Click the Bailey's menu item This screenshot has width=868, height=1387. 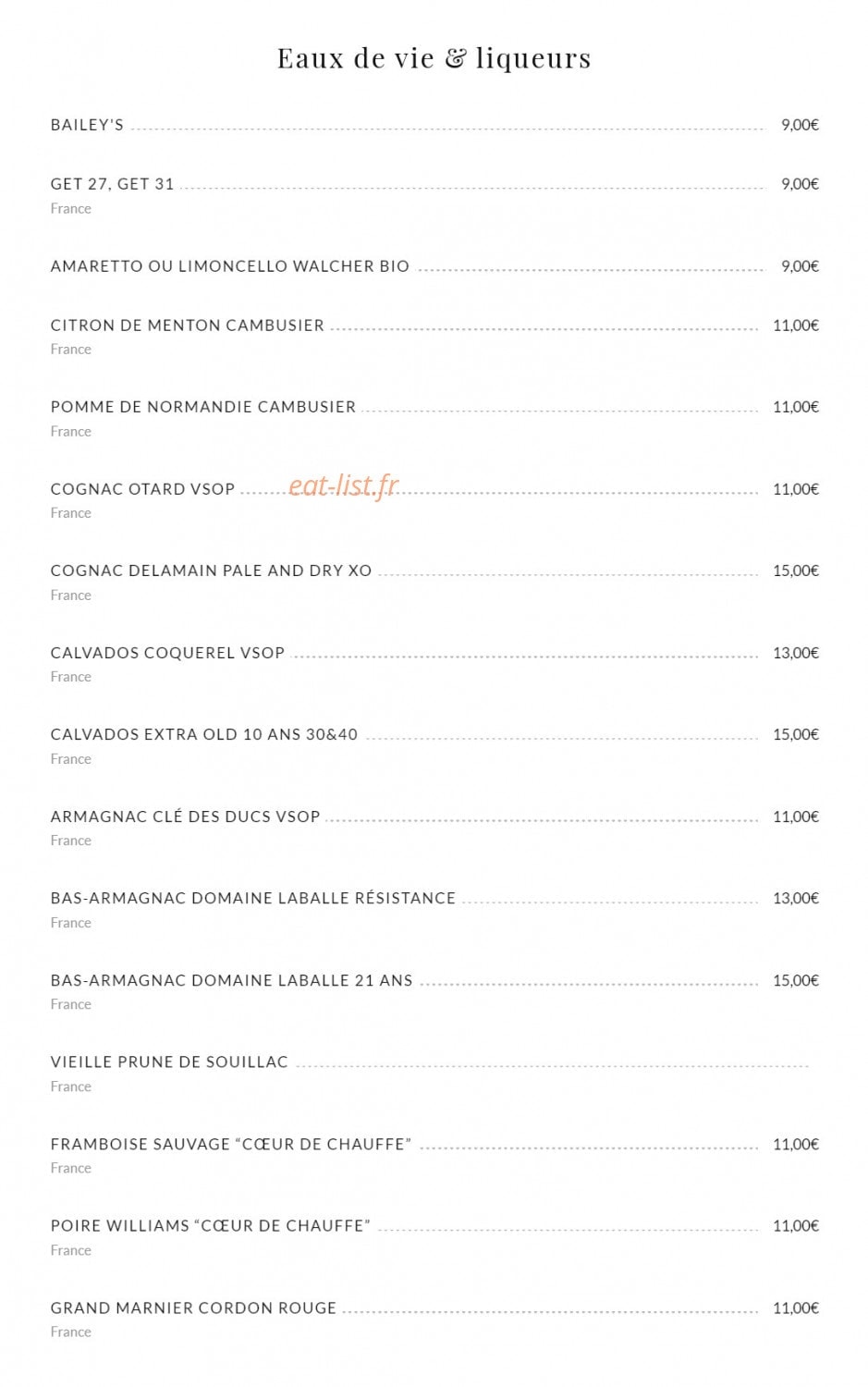(x=87, y=125)
